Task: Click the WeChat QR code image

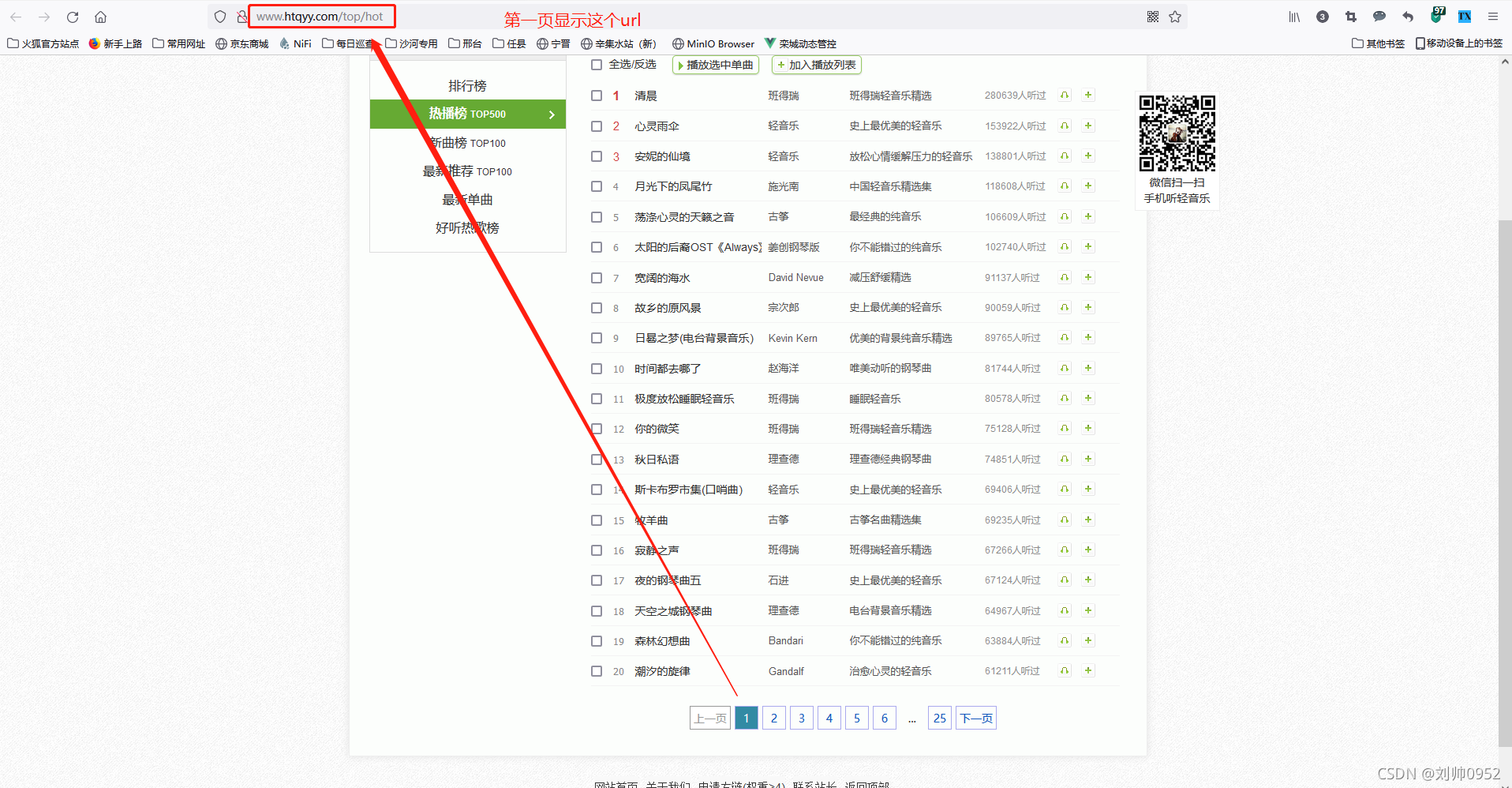Action: [x=1177, y=133]
